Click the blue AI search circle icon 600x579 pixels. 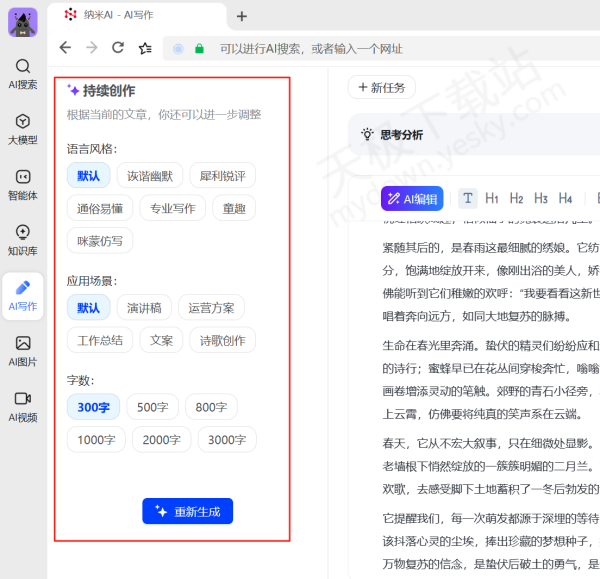coord(178,49)
